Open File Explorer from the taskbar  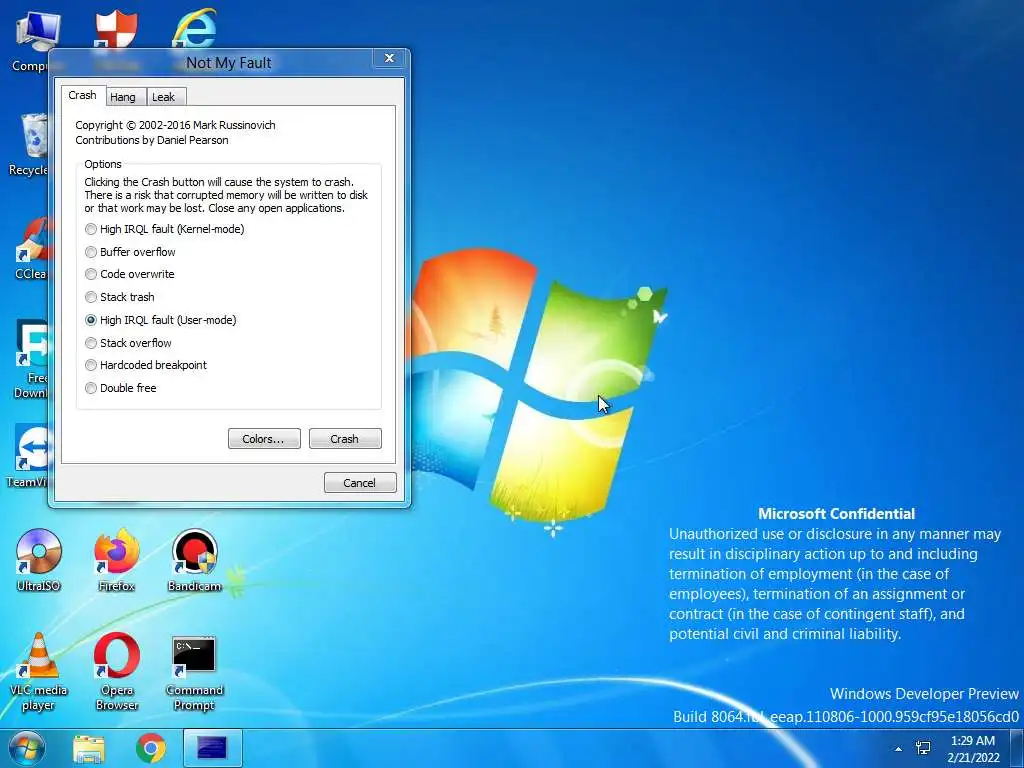[89, 749]
